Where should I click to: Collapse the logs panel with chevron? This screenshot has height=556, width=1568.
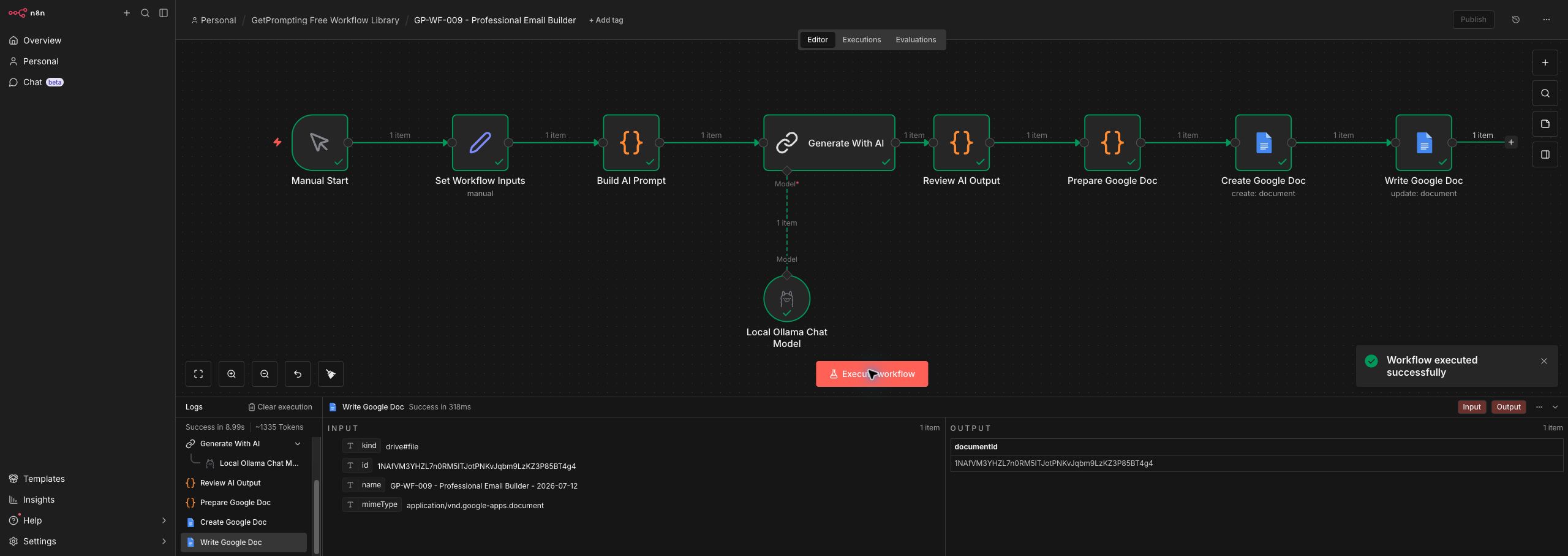[x=1555, y=407]
